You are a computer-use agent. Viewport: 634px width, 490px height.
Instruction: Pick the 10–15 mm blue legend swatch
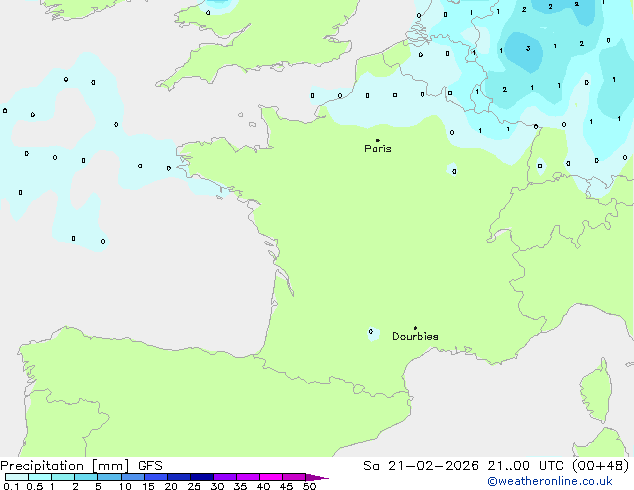pos(133,477)
